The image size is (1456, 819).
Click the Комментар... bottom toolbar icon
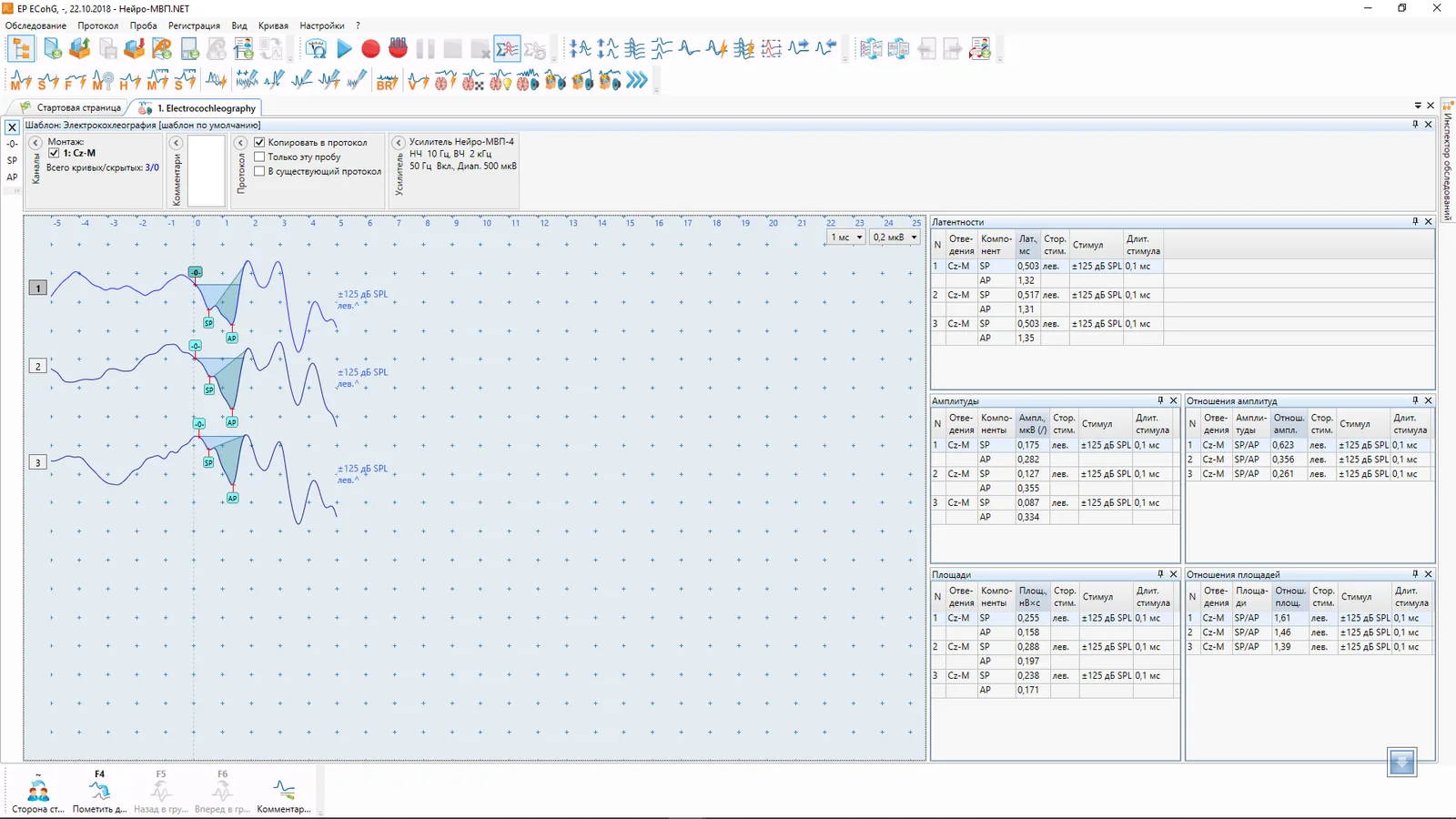[284, 792]
